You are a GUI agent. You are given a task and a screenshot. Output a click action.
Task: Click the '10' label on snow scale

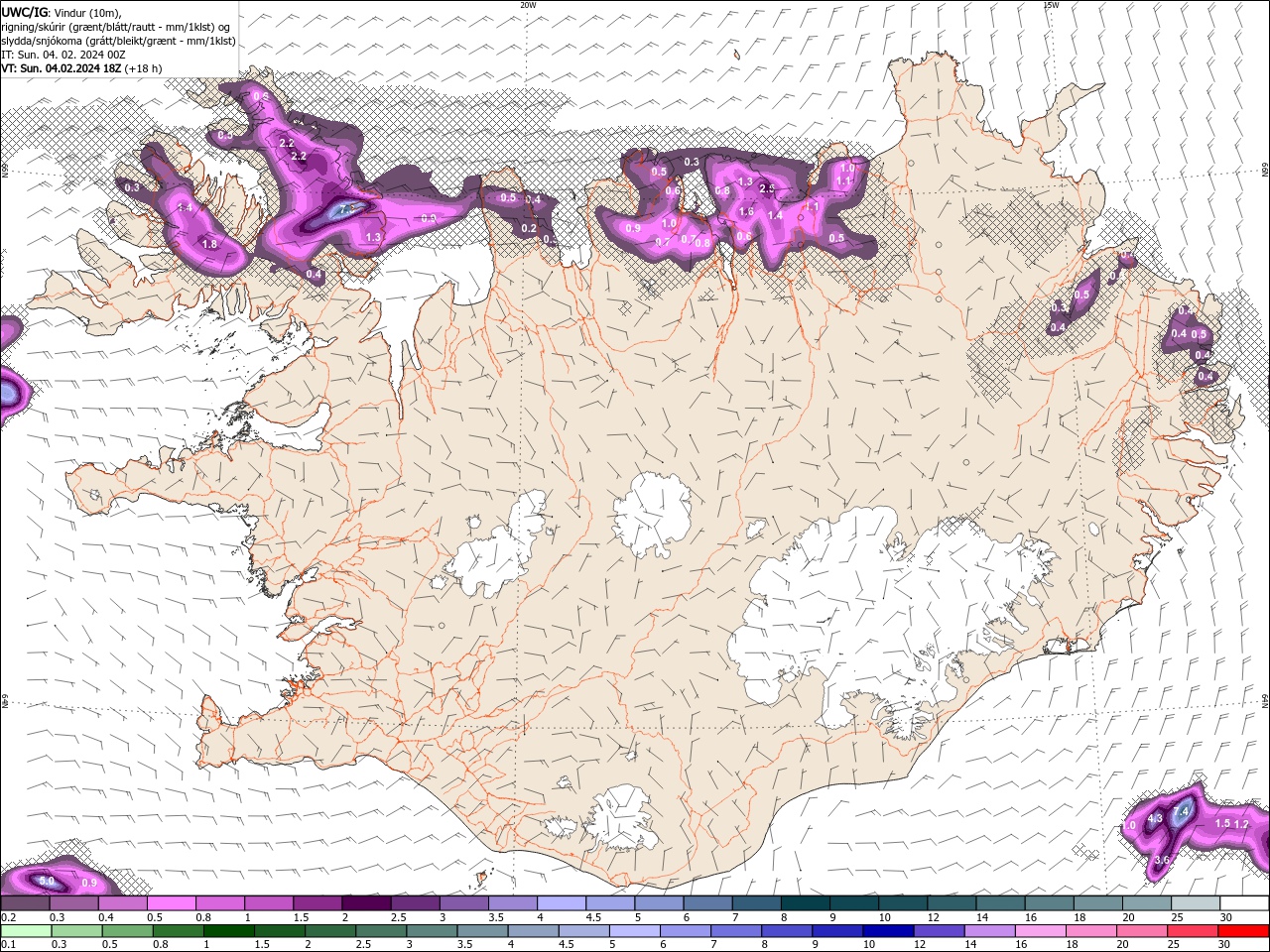[x=884, y=917]
